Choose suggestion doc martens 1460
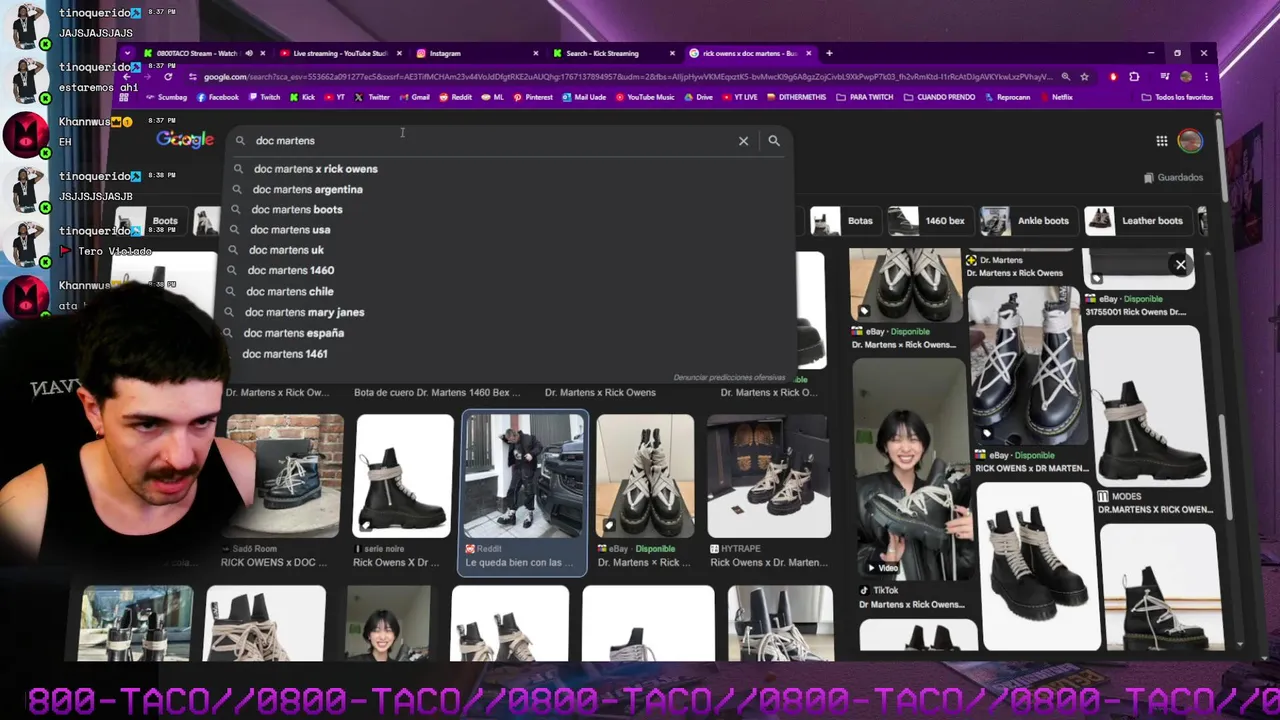1280x720 pixels. pyautogui.click(x=290, y=270)
